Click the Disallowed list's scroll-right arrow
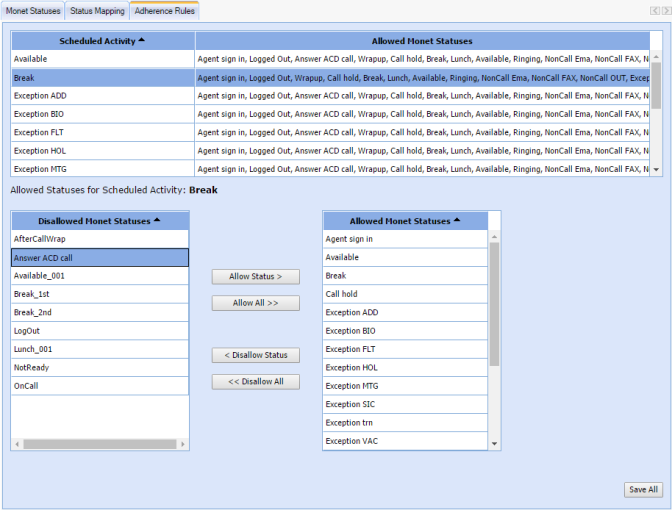Image resolution: width=672 pixels, height=510 pixels. [x=183, y=443]
